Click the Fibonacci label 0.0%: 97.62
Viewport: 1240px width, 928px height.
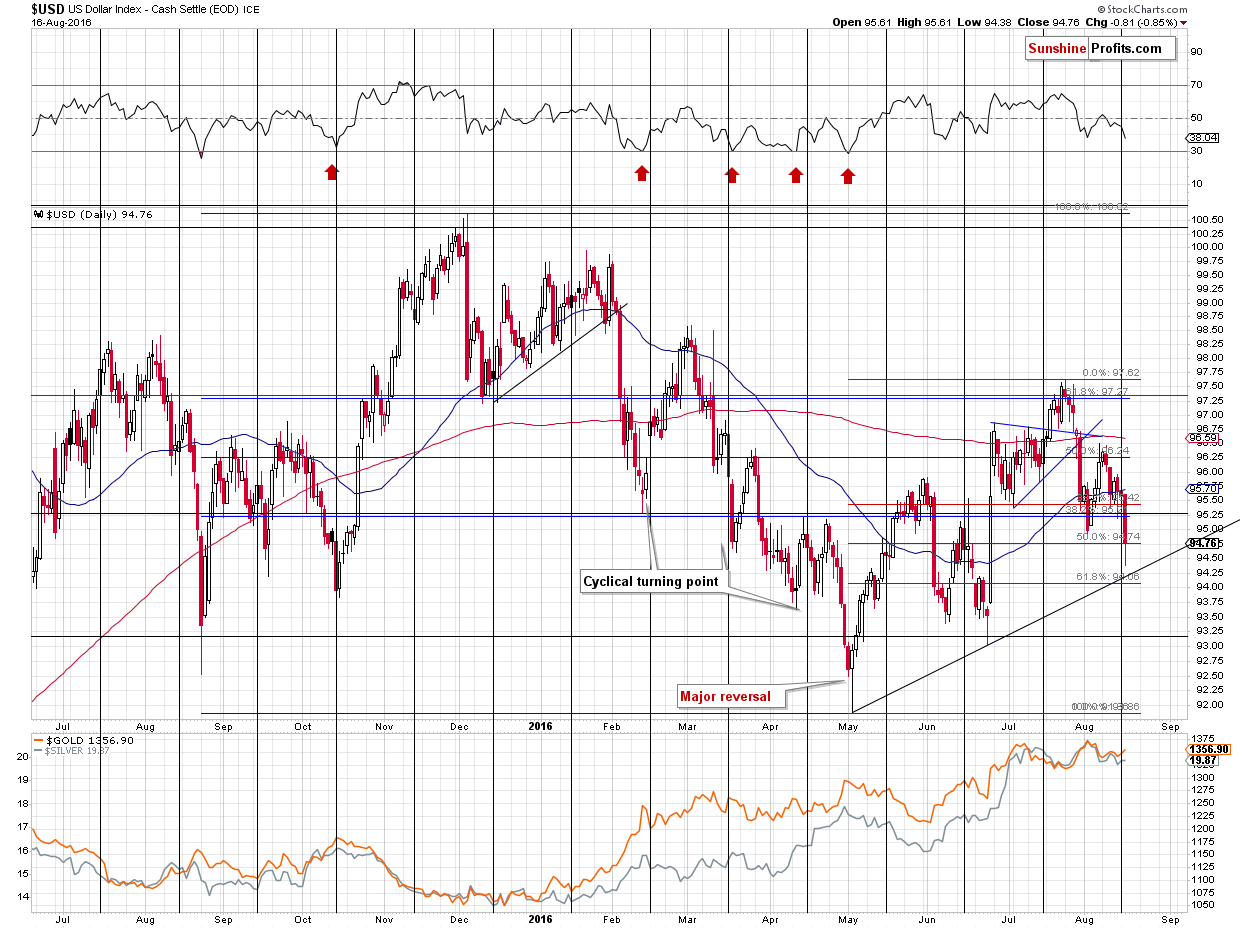click(1111, 372)
